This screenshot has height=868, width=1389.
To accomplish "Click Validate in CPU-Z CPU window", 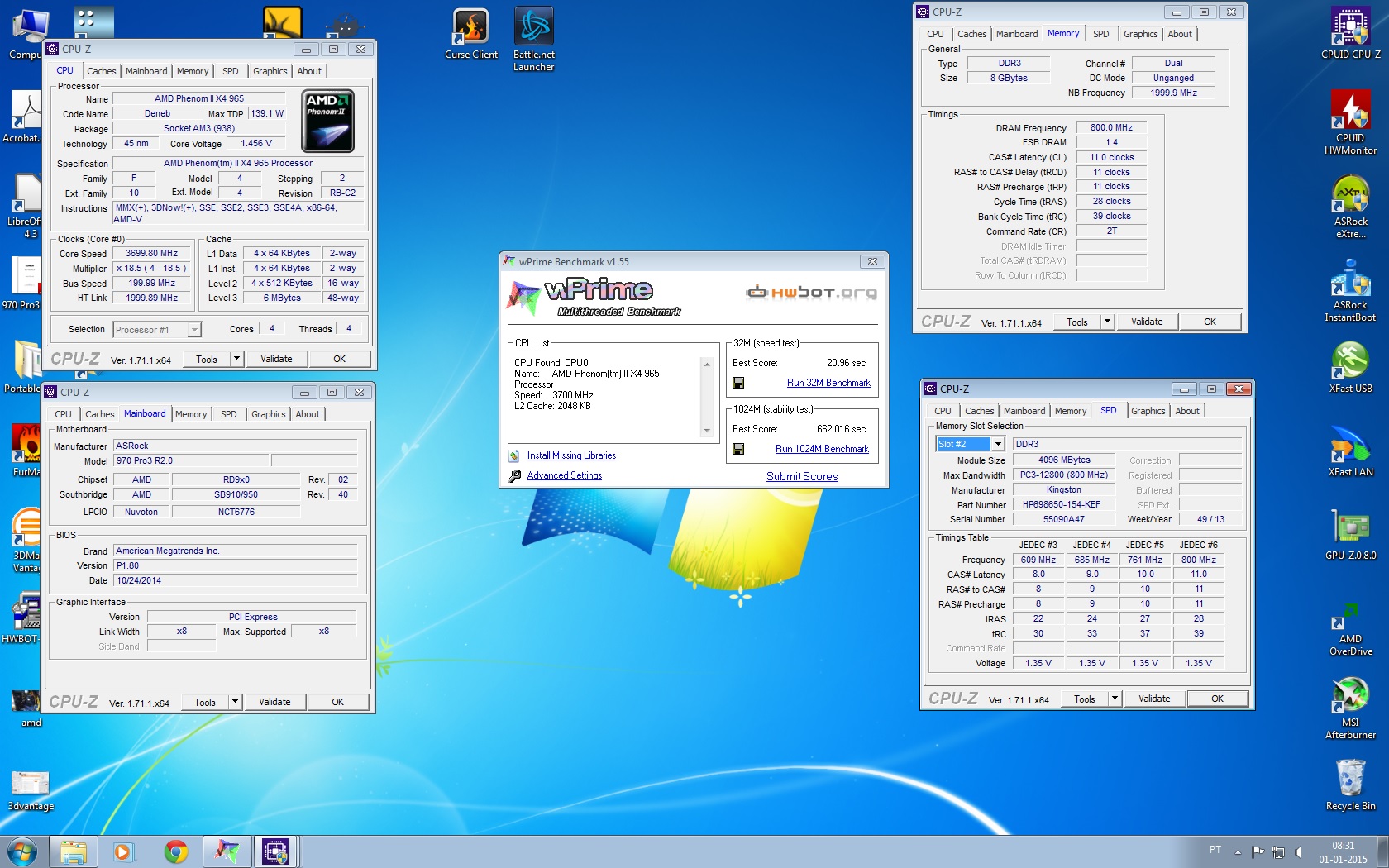I will tap(276, 359).
